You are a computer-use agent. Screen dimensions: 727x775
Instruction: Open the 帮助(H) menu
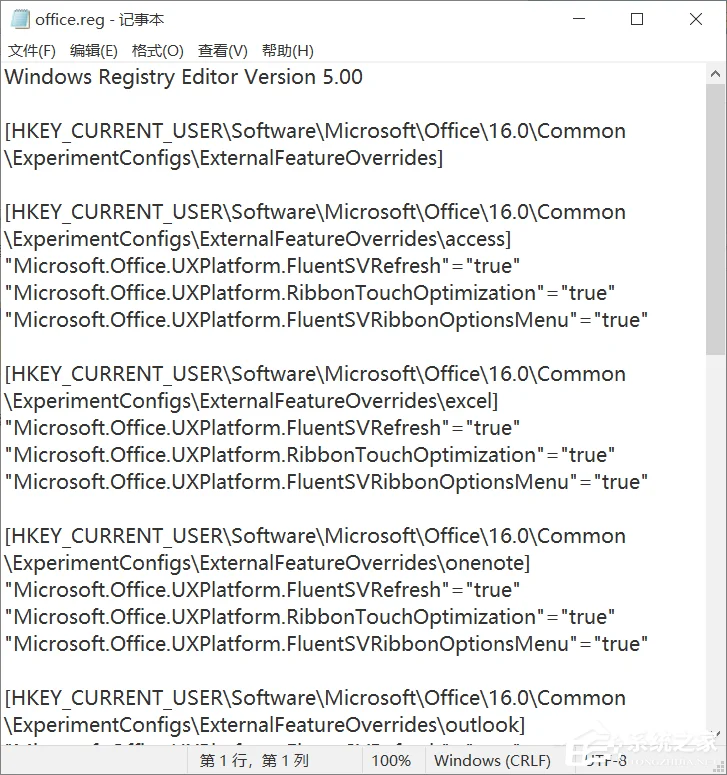coord(288,50)
